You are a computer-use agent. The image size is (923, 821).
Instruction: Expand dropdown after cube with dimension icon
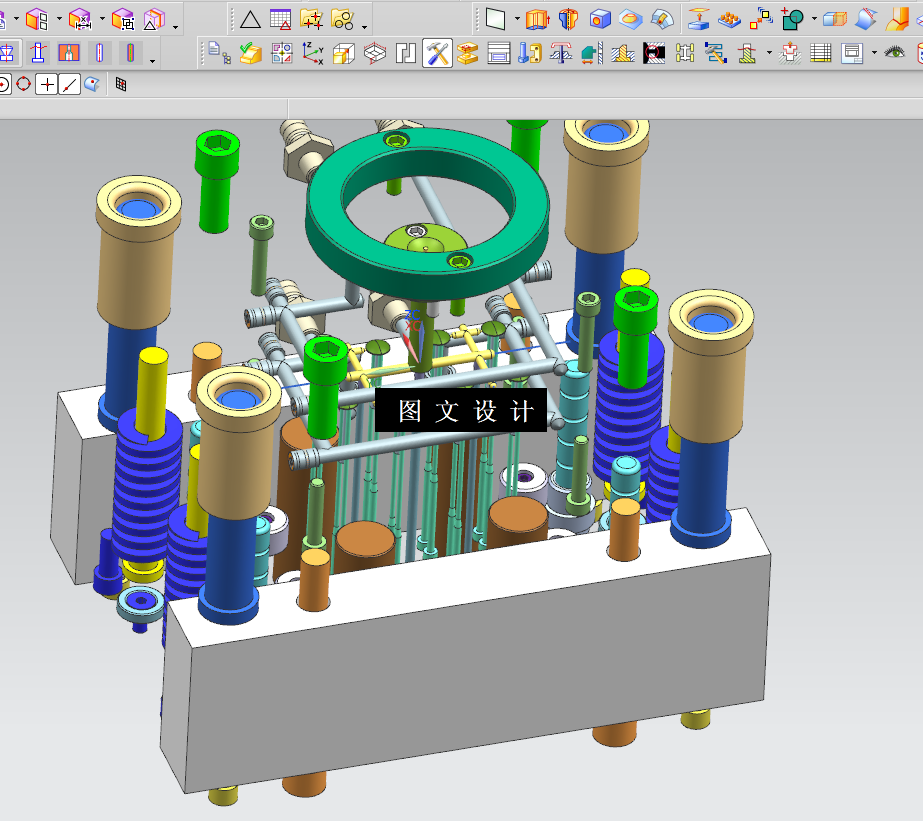click(102, 19)
